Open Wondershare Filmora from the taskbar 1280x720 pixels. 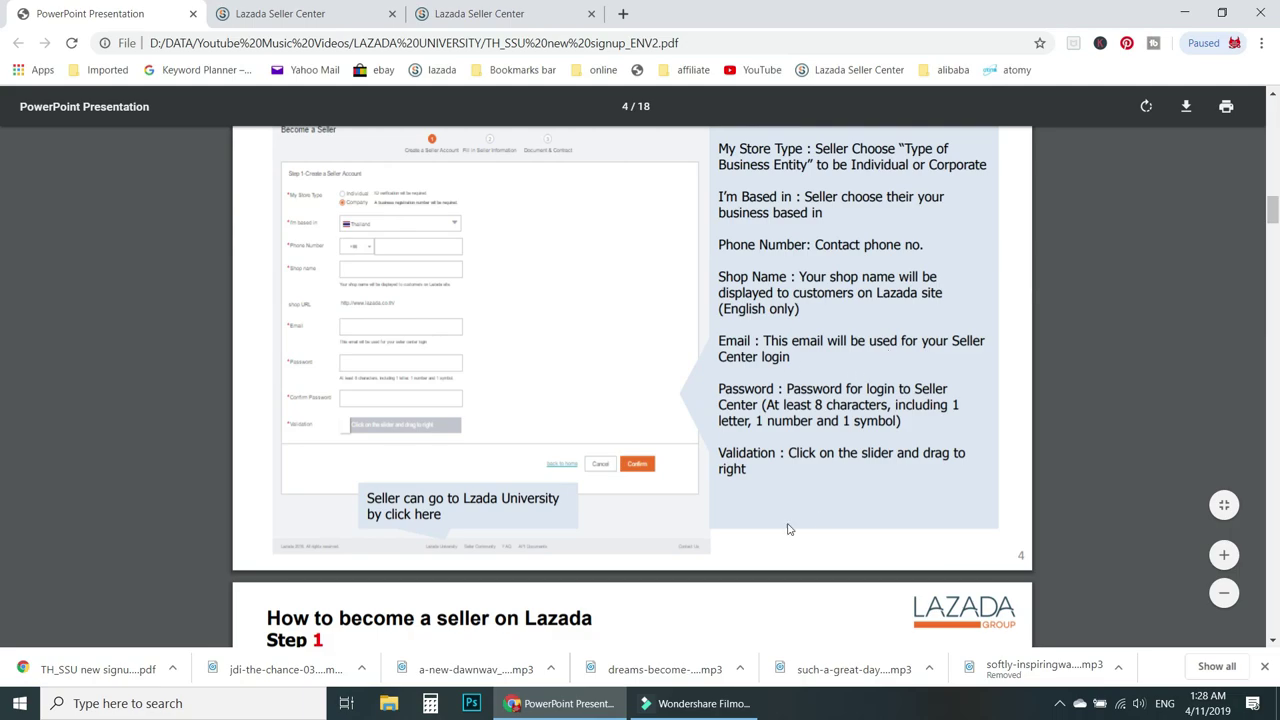(x=694, y=703)
